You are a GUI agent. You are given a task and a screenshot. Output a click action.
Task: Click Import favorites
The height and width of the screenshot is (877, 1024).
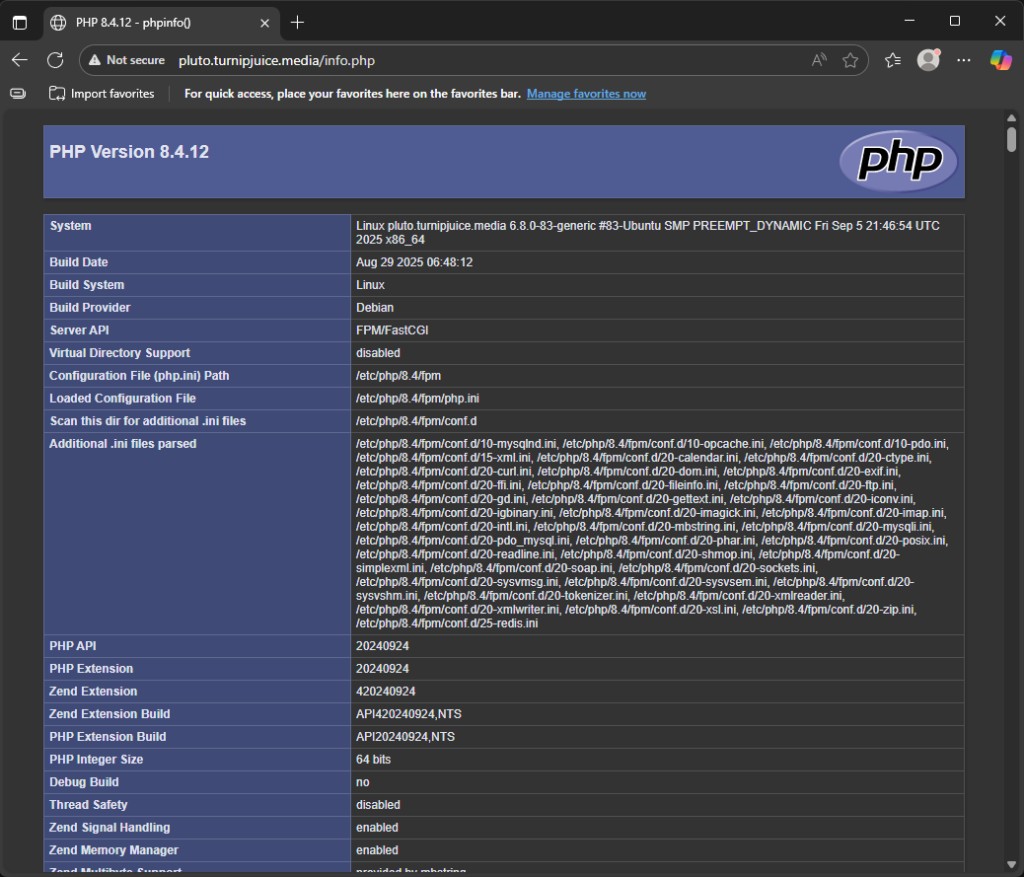click(101, 93)
